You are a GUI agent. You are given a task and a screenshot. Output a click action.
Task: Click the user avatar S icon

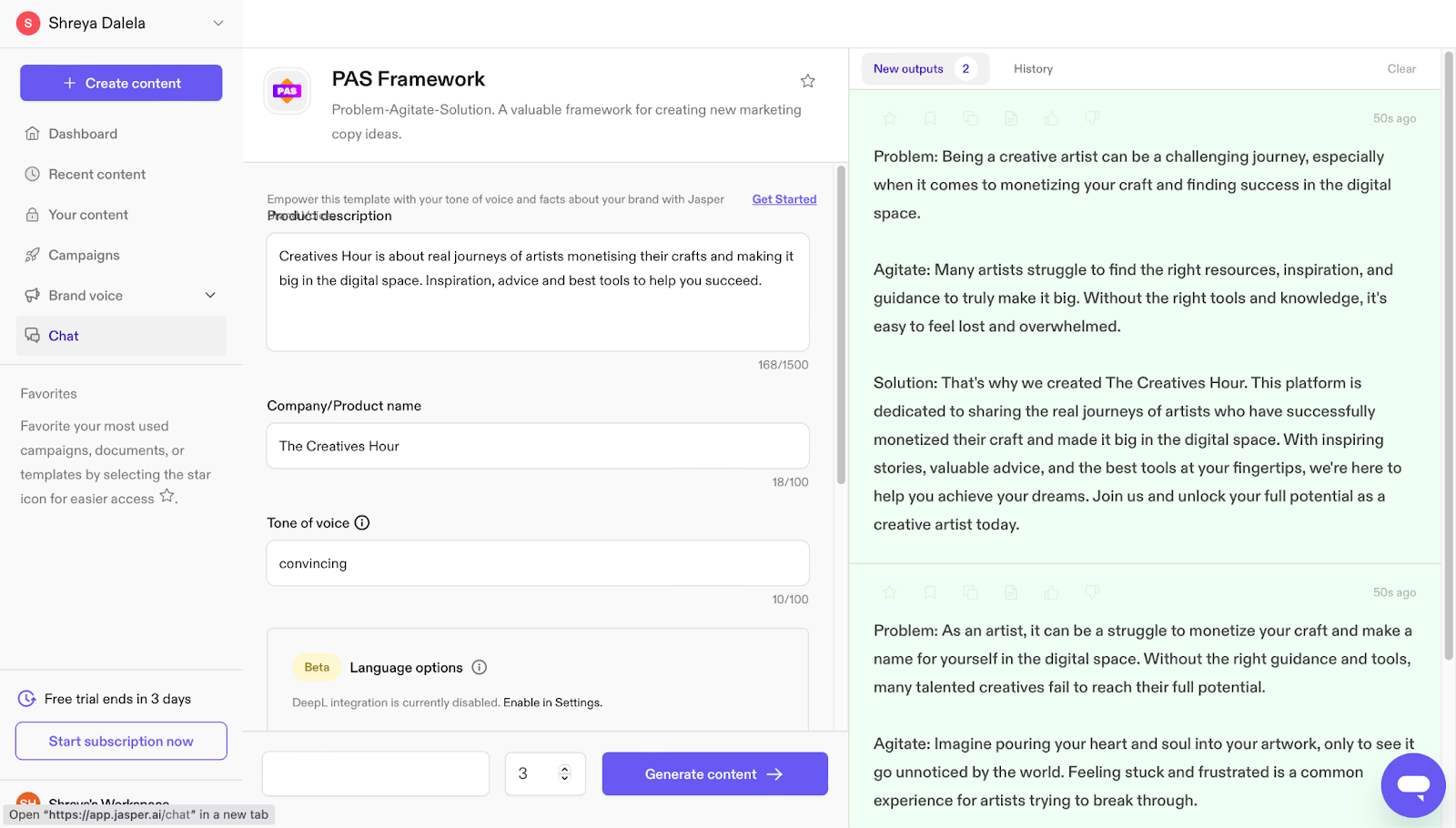(x=28, y=23)
